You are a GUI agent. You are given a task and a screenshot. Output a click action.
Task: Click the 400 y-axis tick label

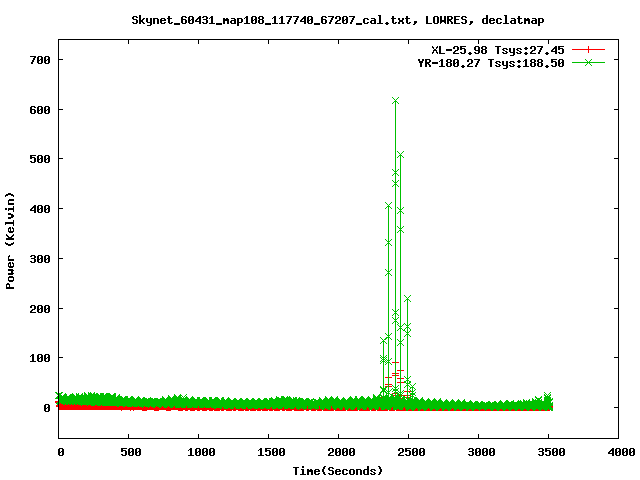coord(40,209)
